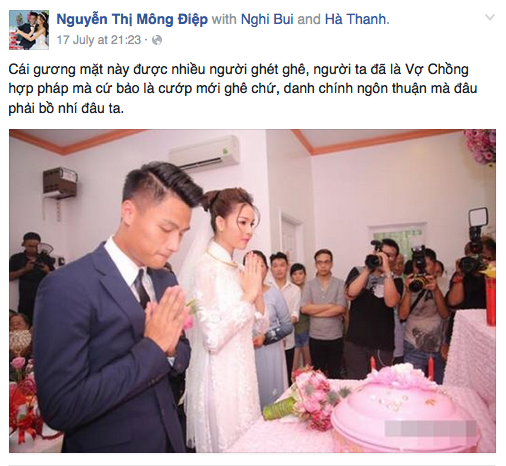
Task: Click the public globe privacy icon
Action: pyautogui.click(x=157, y=40)
